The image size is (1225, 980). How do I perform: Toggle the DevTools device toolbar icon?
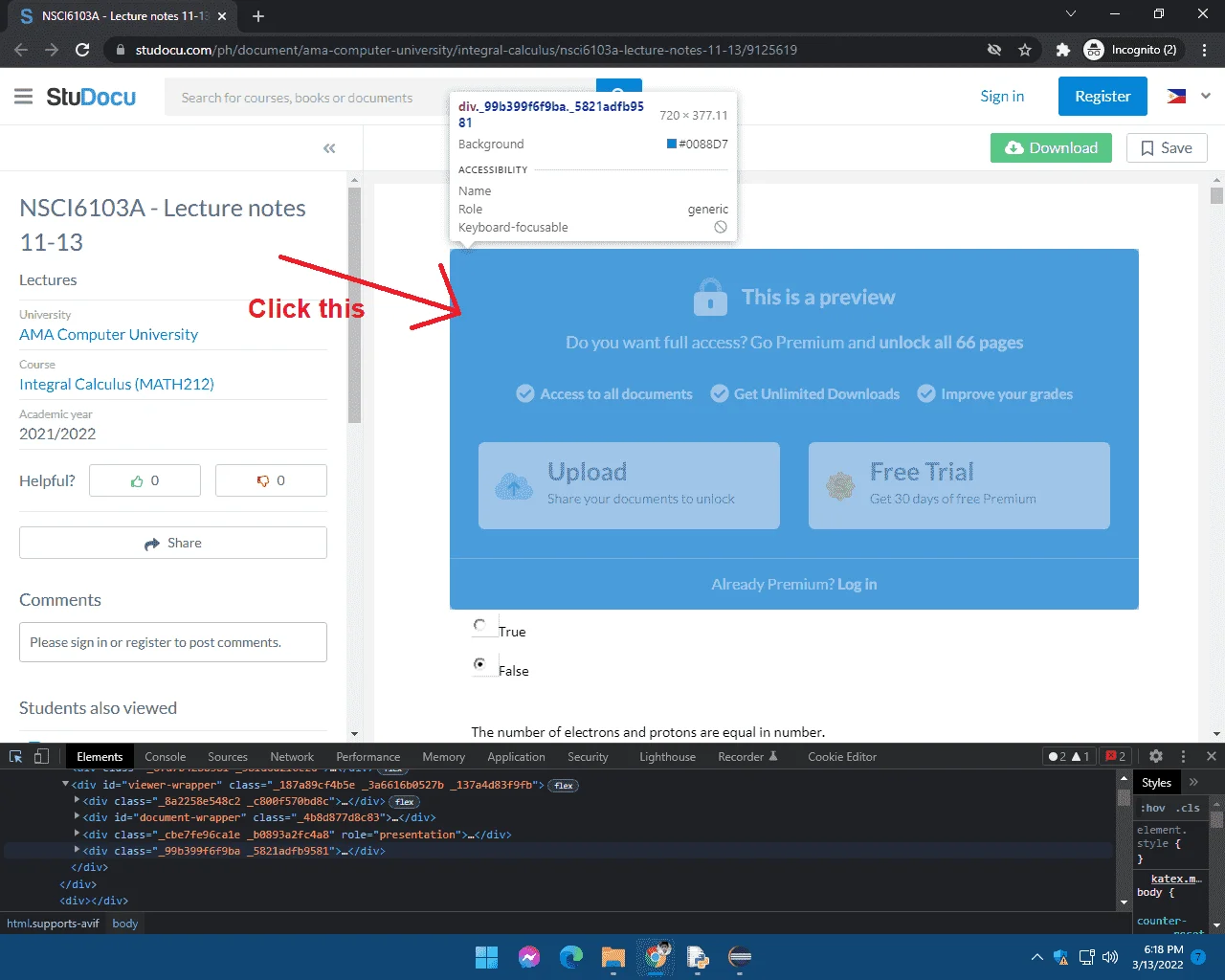click(x=41, y=756)
